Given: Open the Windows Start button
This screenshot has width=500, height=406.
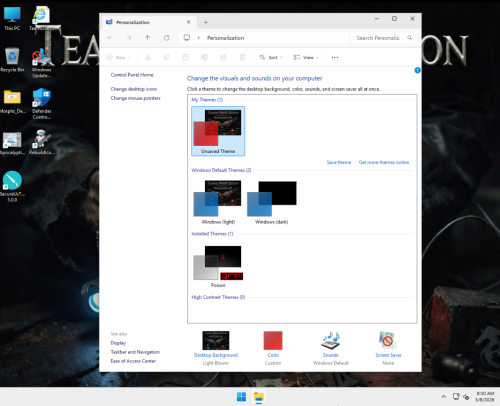Looking at the screenshot, I should coord(241,397).
